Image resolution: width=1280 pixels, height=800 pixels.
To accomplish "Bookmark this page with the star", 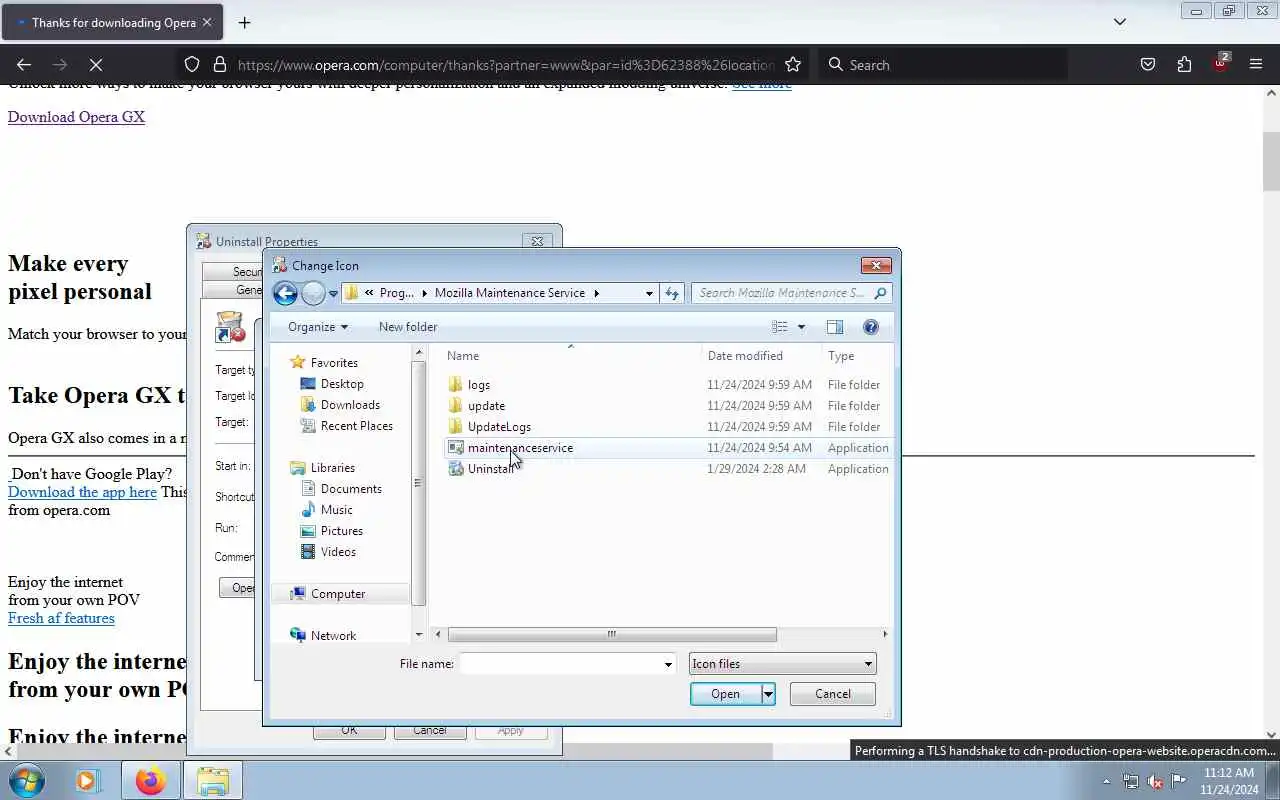I will pos(793,65).
